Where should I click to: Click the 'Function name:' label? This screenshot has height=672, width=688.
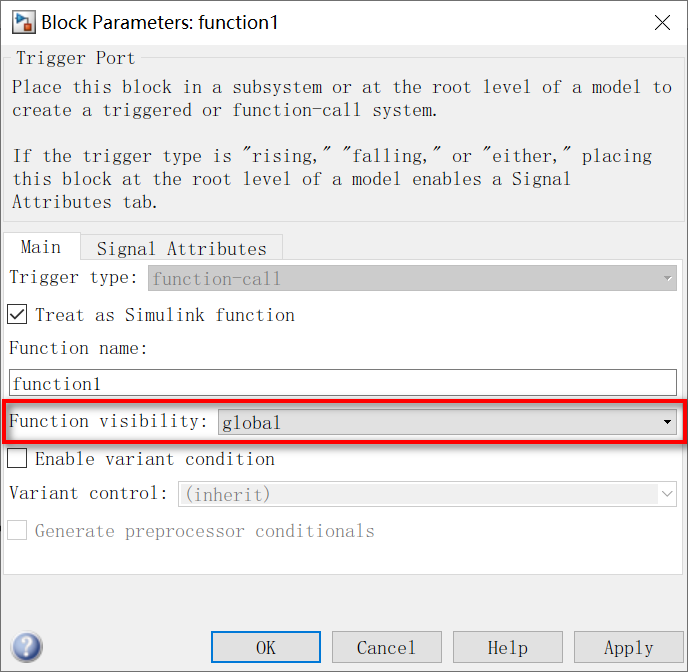(78, 348)
